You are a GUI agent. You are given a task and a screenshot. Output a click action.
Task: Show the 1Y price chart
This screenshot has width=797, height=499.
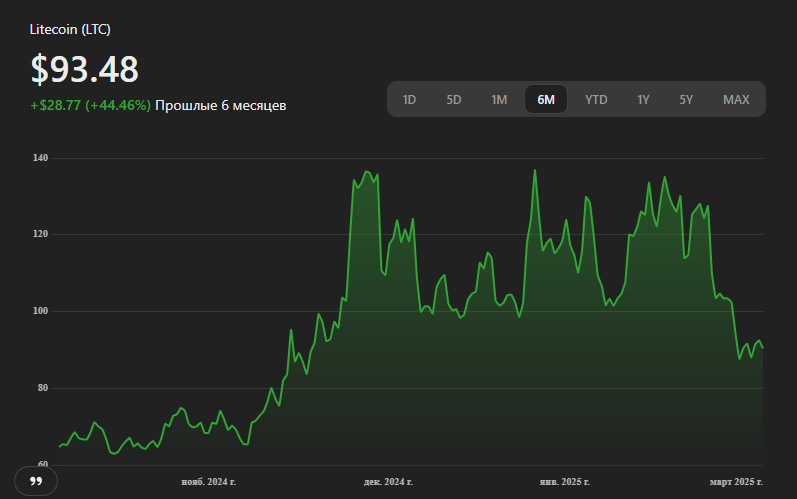[x=643, y=100]
